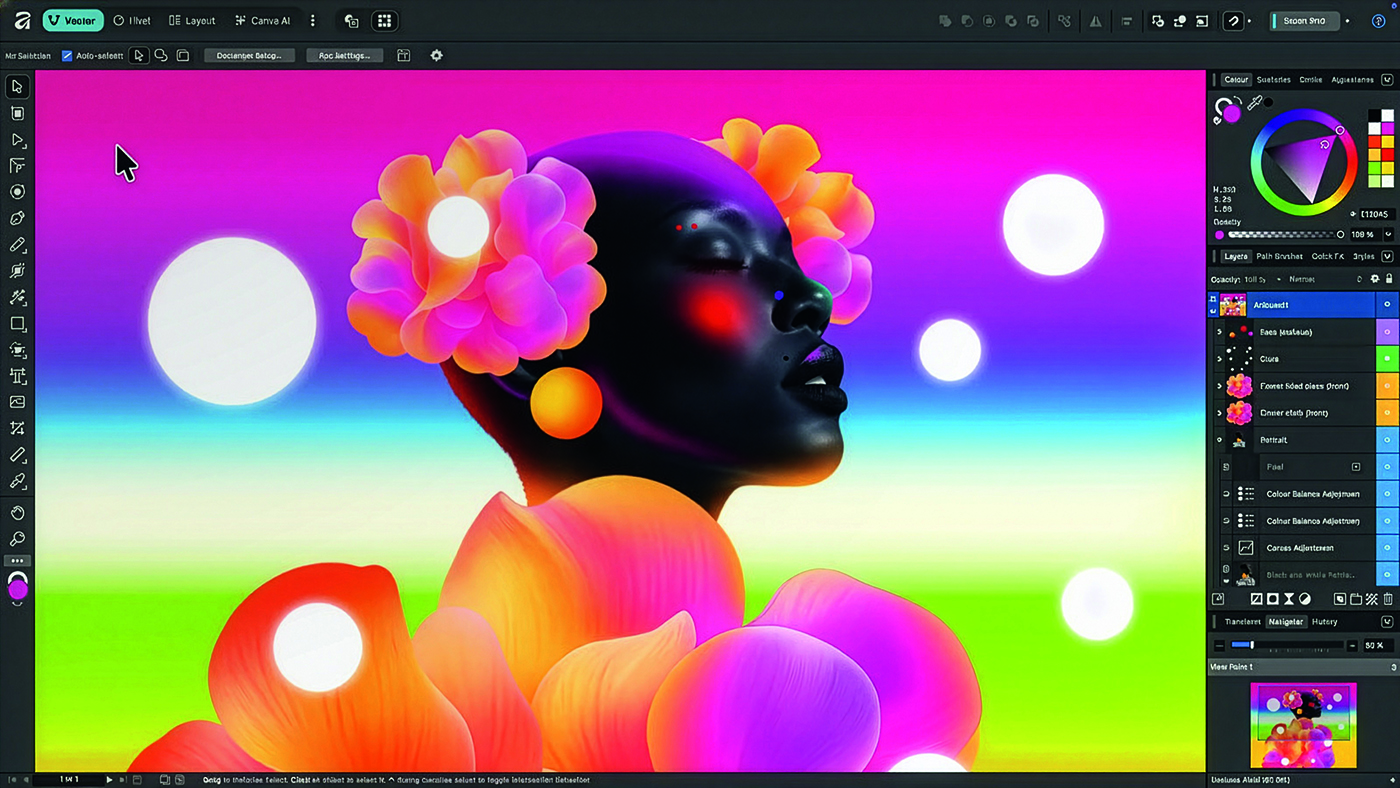This screenshot has height=788, width=1400.
Task: Click the trash icon to delete layer
Action: [x=1388, y=599]
